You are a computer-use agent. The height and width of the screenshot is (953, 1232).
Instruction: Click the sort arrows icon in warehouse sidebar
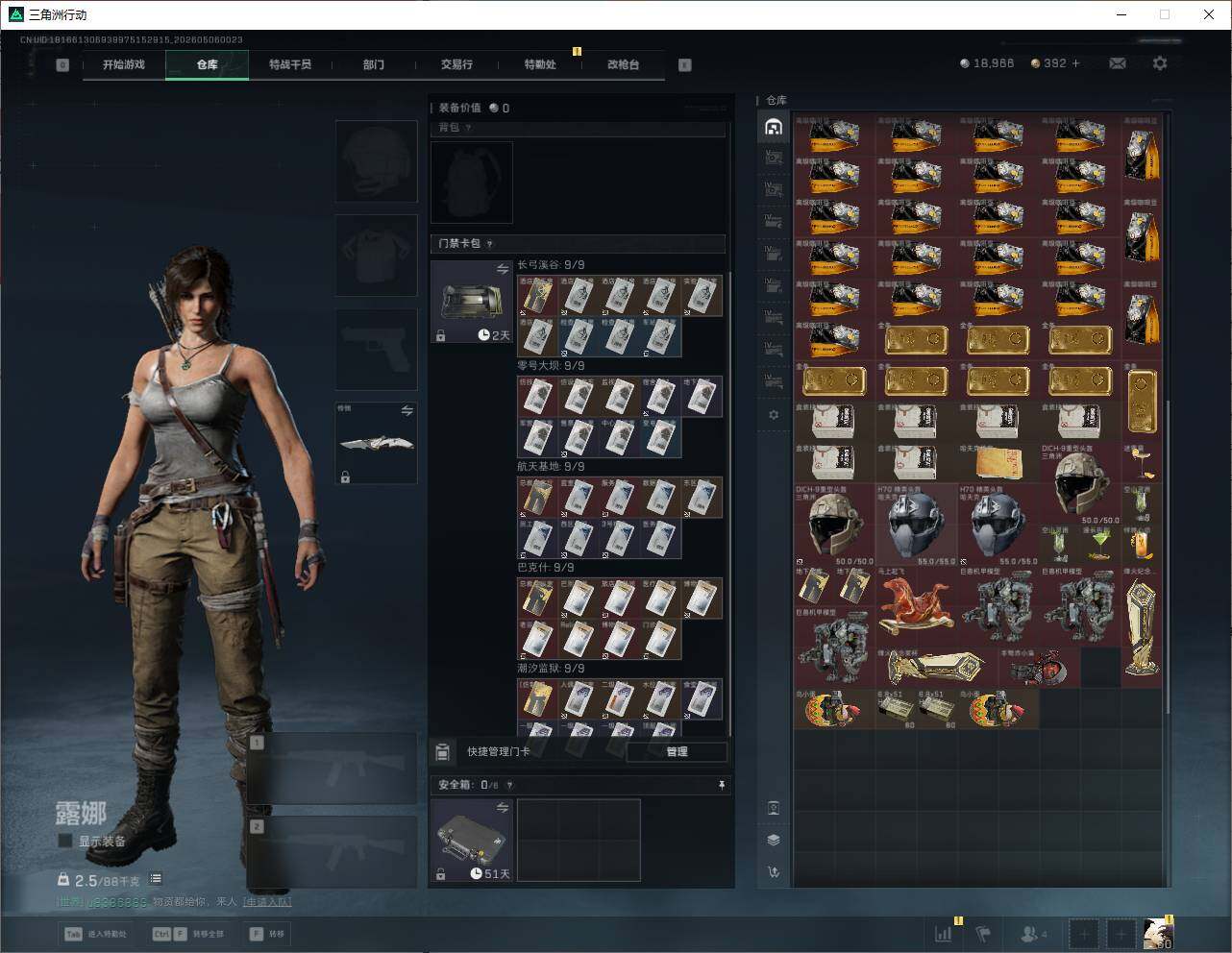pos(774,872)
